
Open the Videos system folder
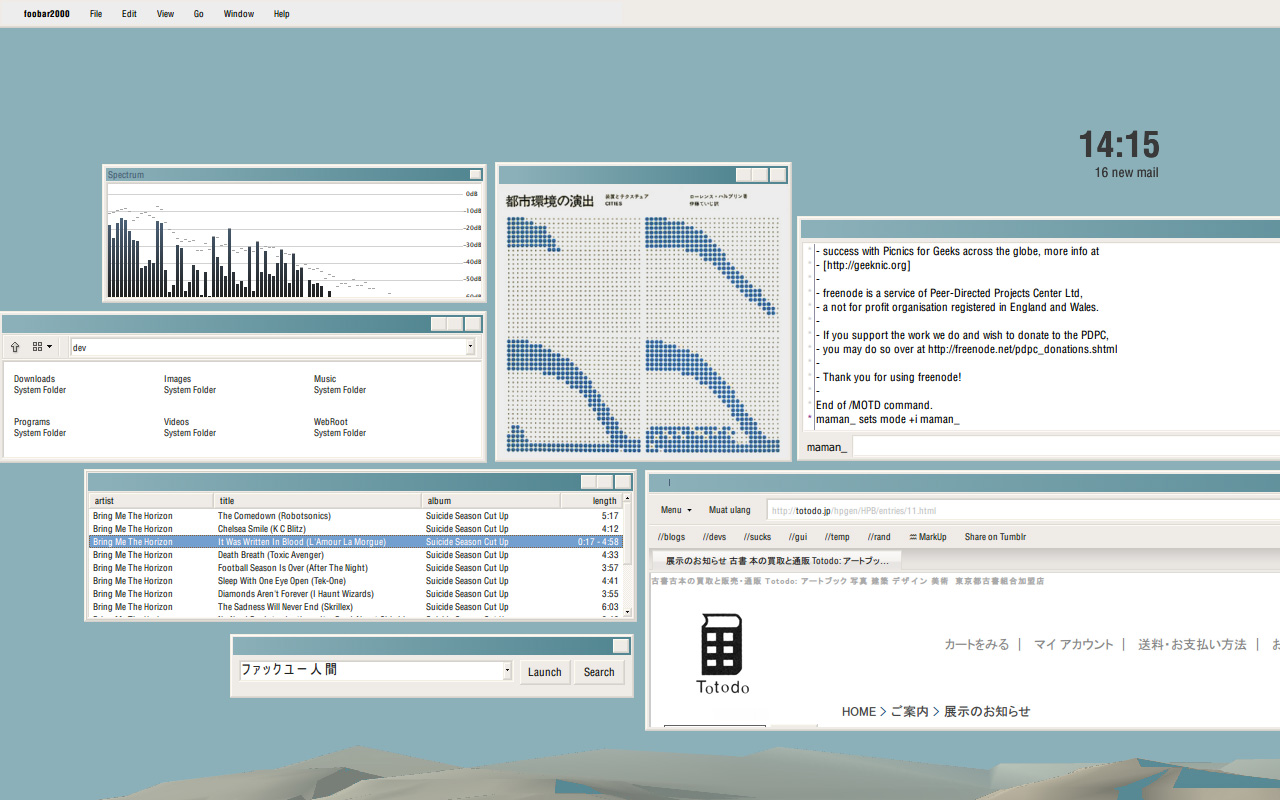190,428
